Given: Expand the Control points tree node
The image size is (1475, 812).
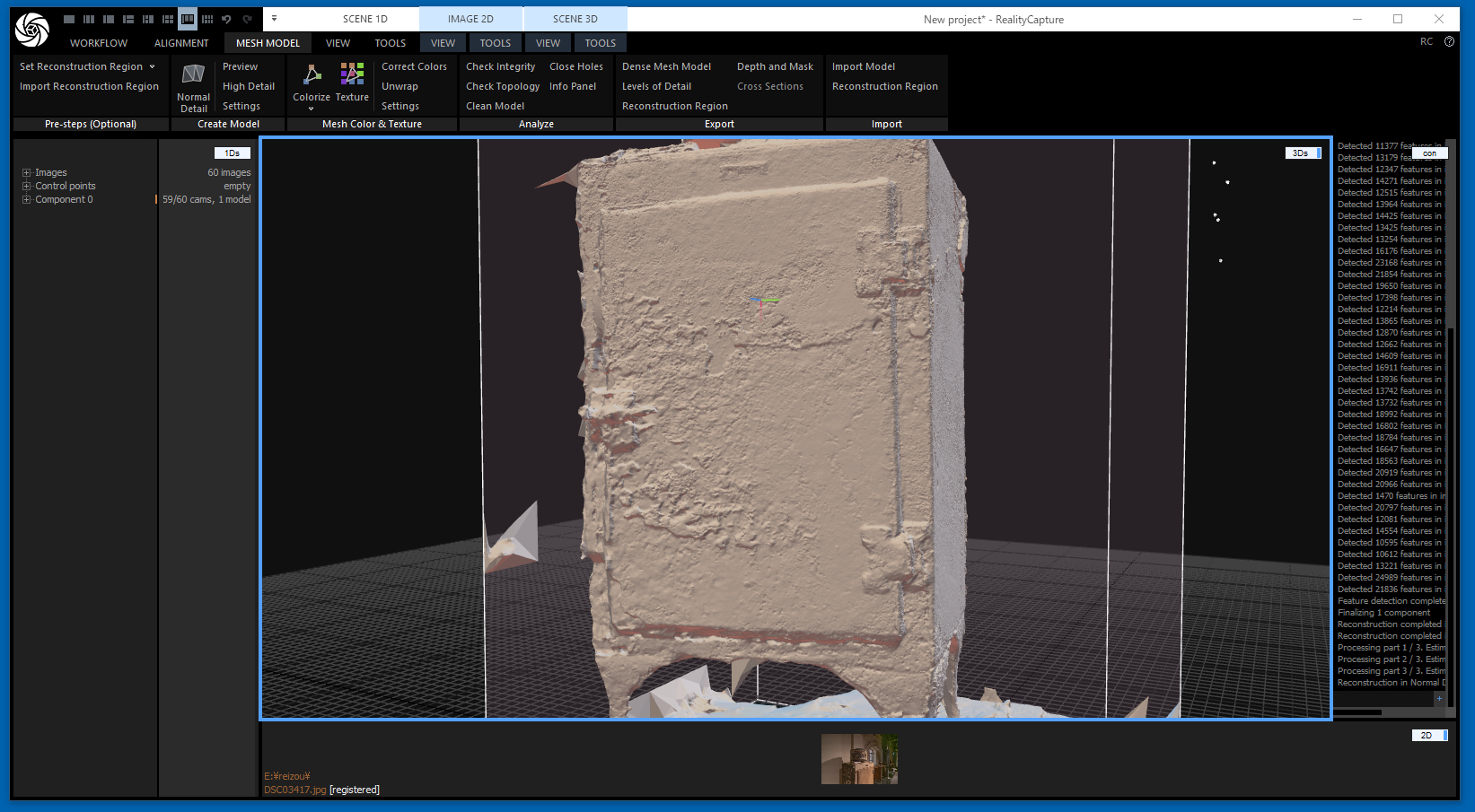Looking at the screenshot, I should pos(27,187).
